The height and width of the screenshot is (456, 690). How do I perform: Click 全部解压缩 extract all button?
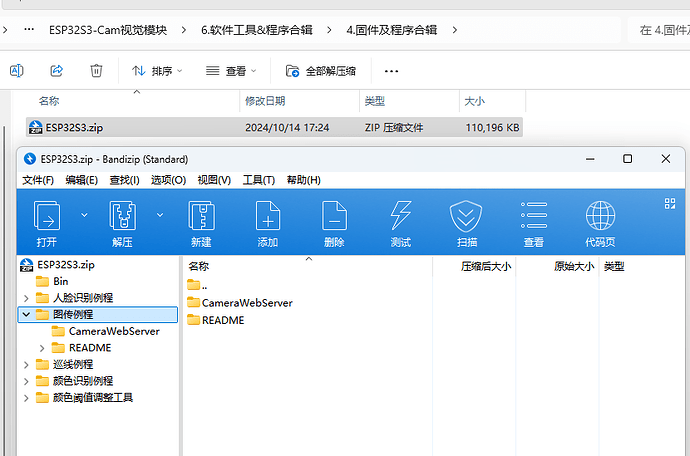[x=321, y=71]
